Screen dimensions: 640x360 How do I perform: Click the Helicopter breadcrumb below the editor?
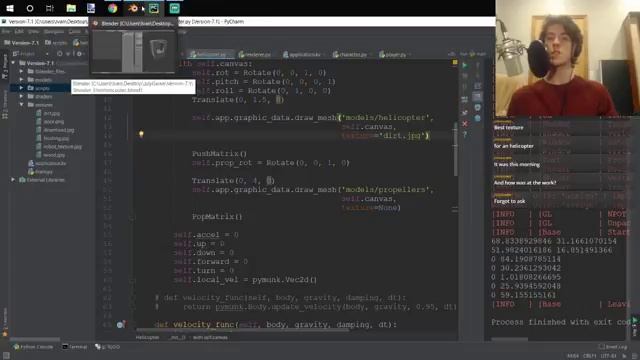(x=147, y=338)
